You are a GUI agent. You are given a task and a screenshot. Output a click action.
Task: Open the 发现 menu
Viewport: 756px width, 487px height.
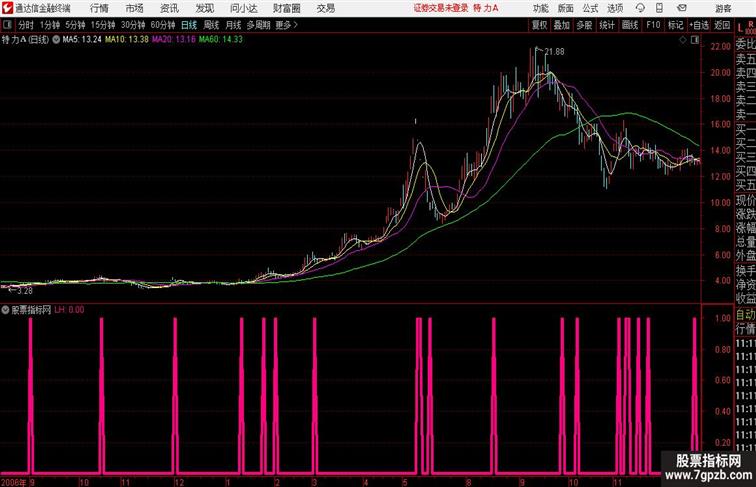[x=204, y=8]
